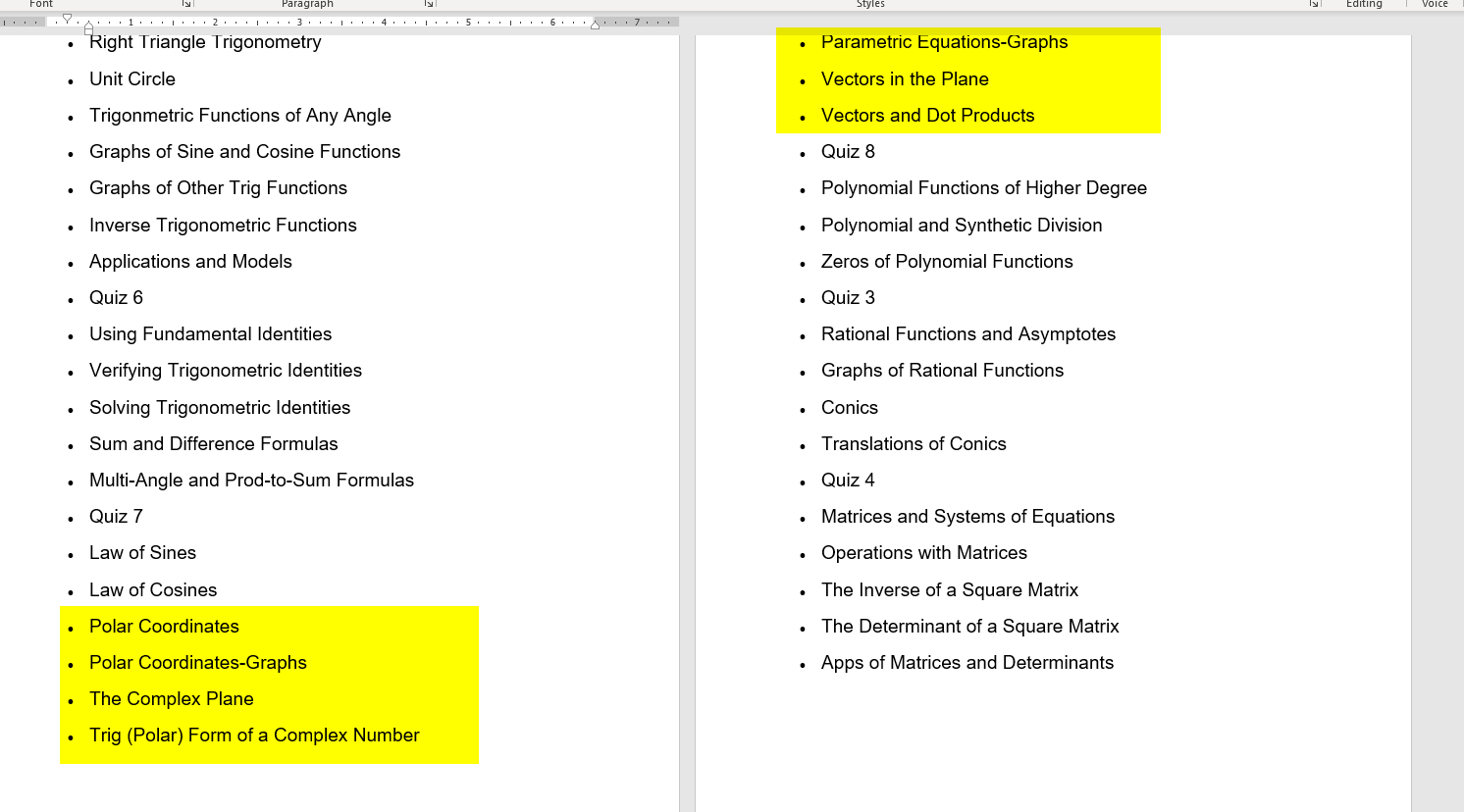Viewport: 1464px width, 812px height.
Task: Click 'Solving Trigonometric Identities' line
Action: point(220,408)
